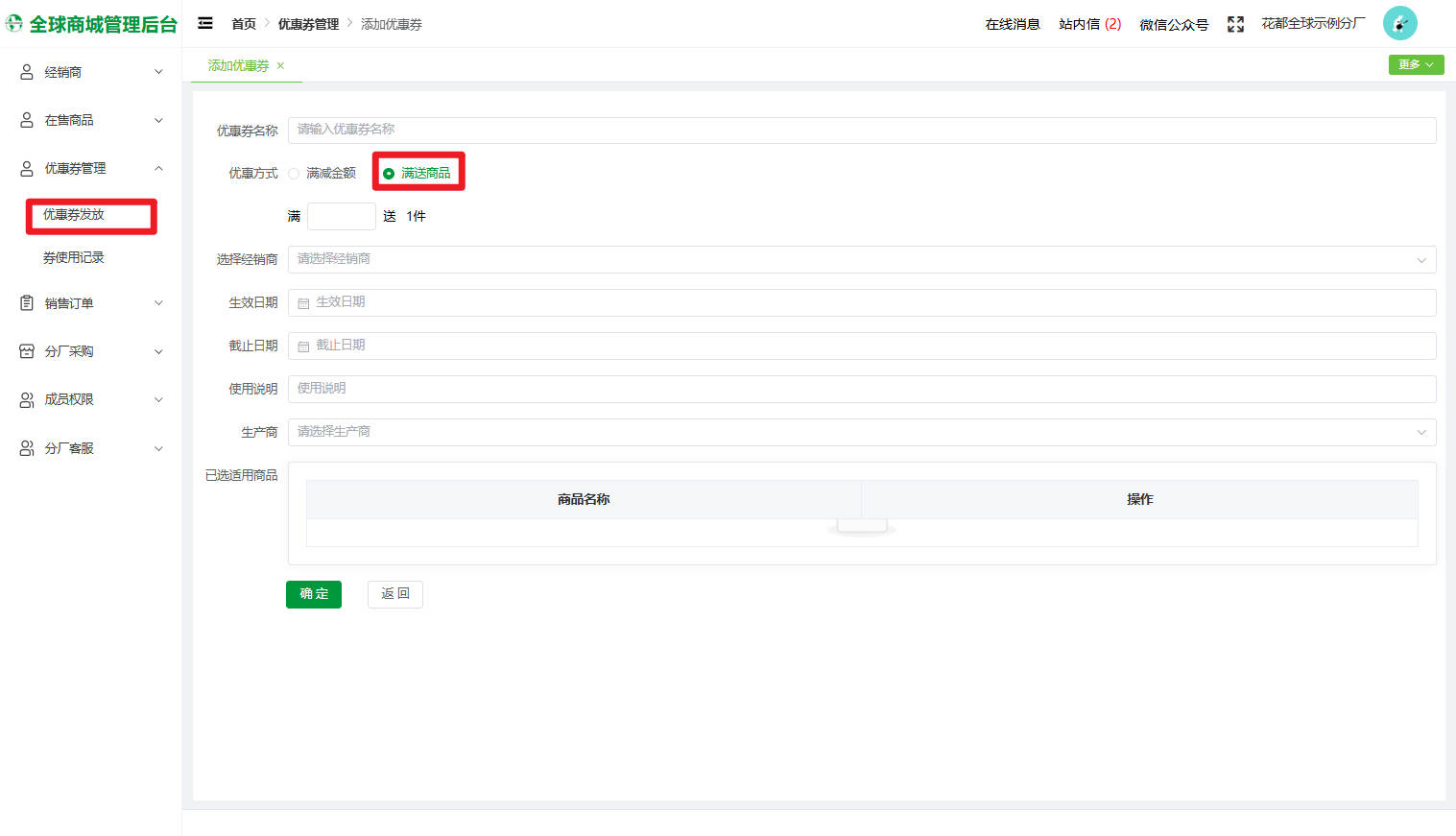Select 优惠券发放 in the sidebar
1456x836 pixels.
point(74,215)
